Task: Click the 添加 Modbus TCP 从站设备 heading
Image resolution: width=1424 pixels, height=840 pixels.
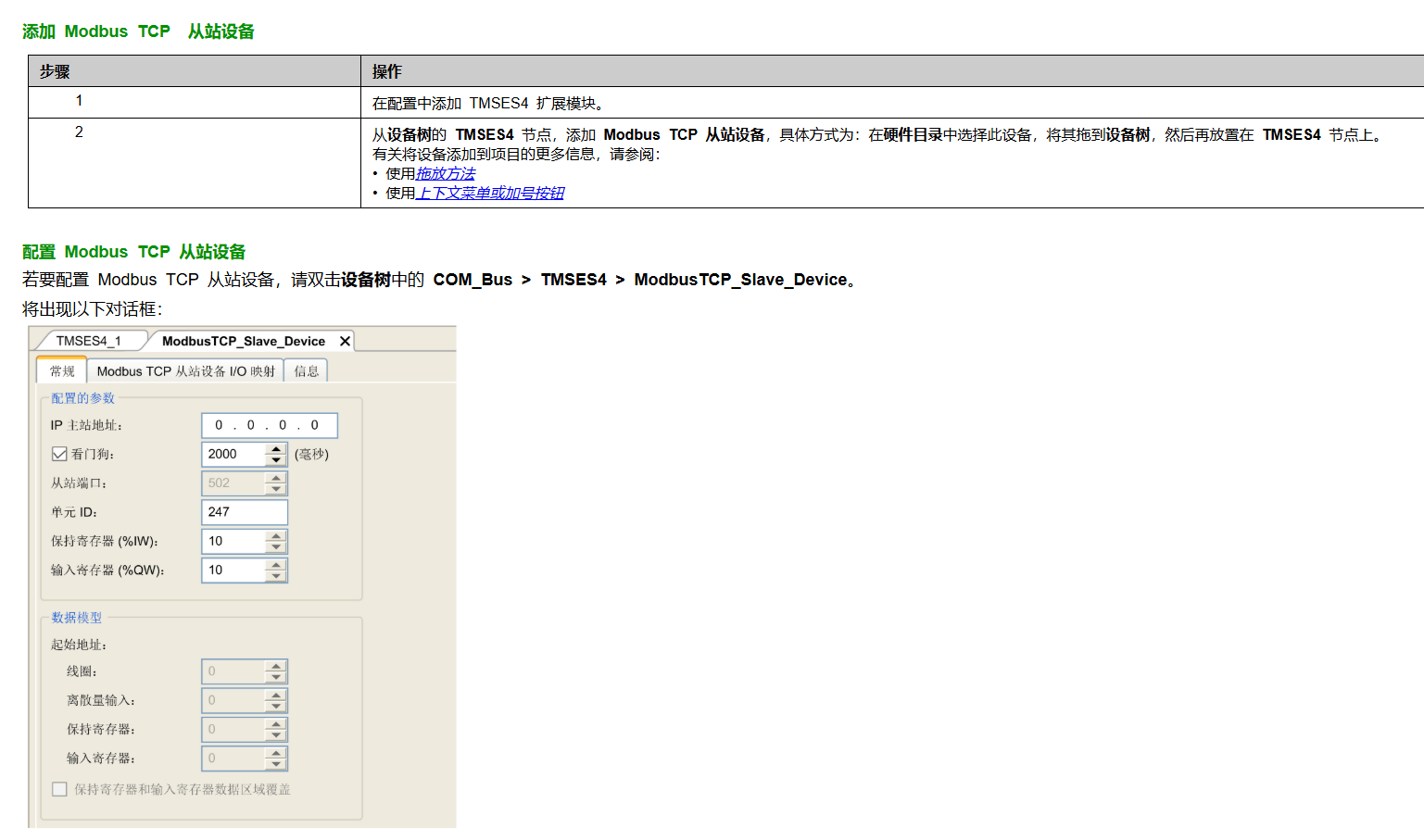Action: tap(138, 31)
